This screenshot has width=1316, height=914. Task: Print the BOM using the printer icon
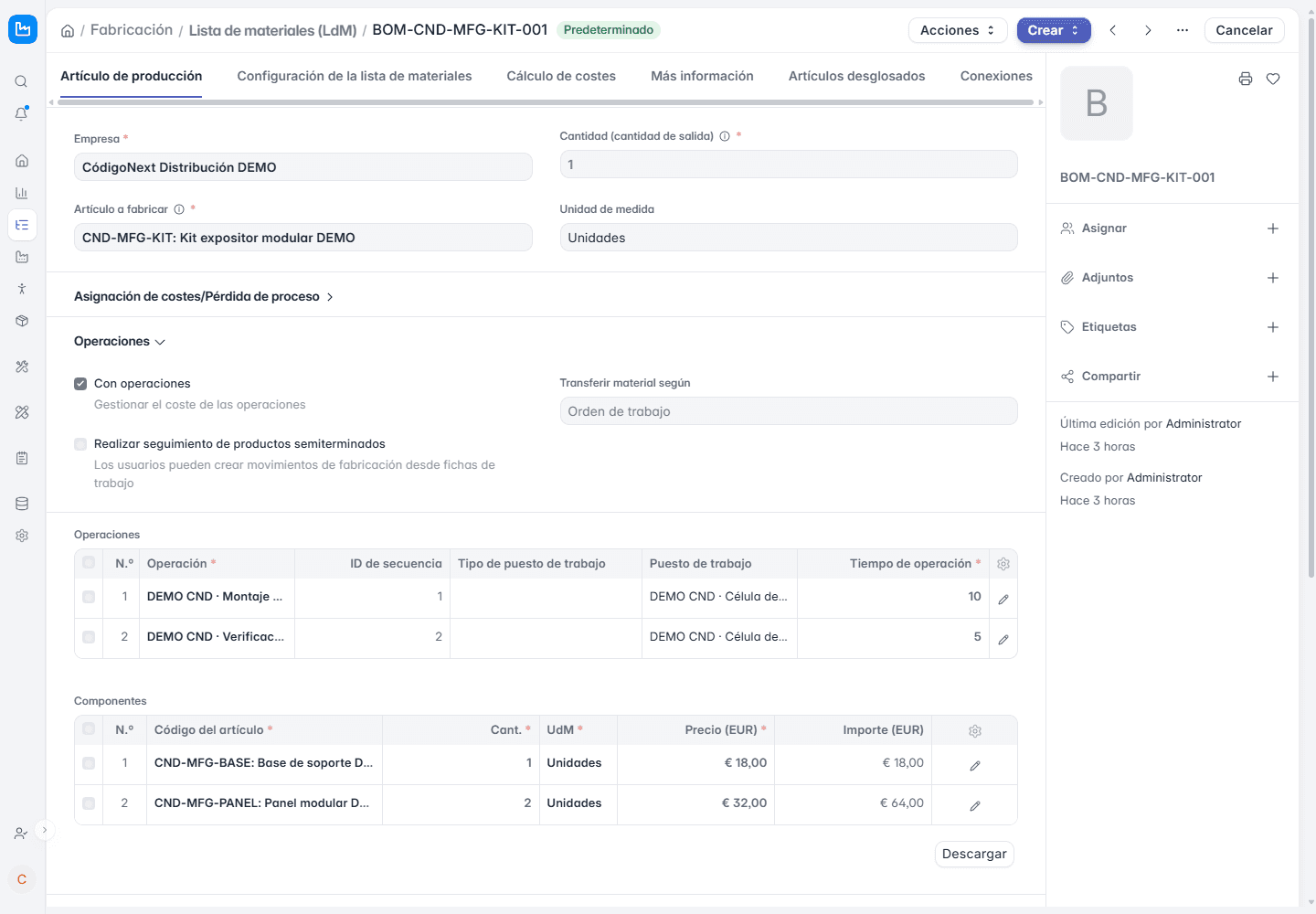click(1245, 79)
